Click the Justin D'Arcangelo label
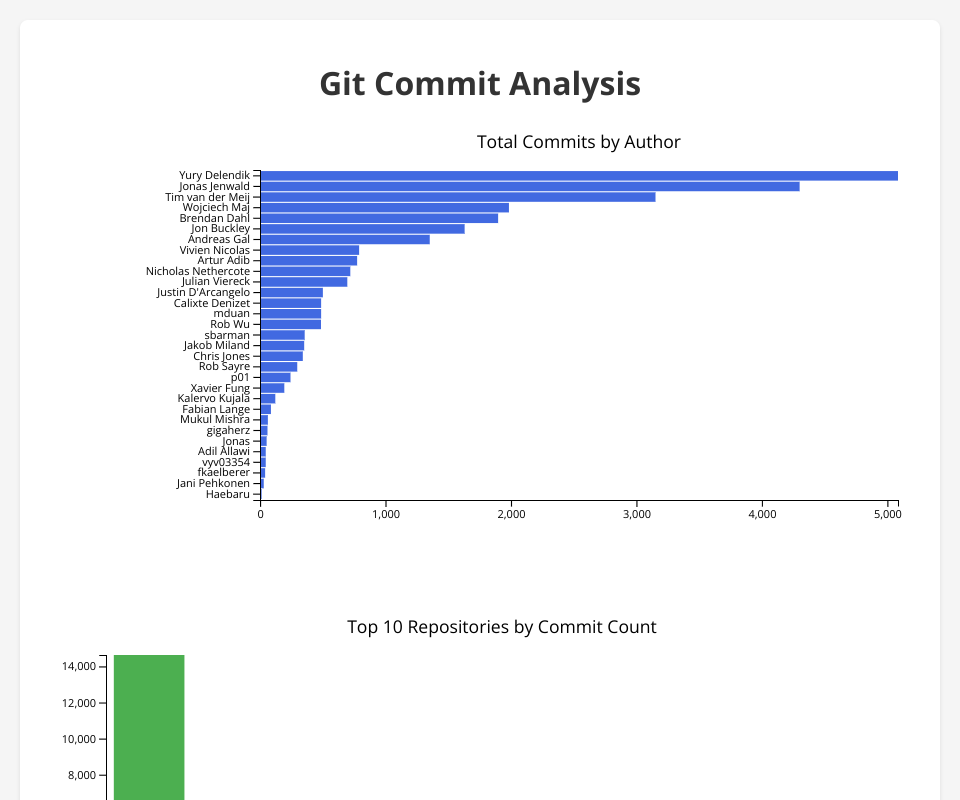The height and width of the screenshot is (800, 960). [203, 292]
